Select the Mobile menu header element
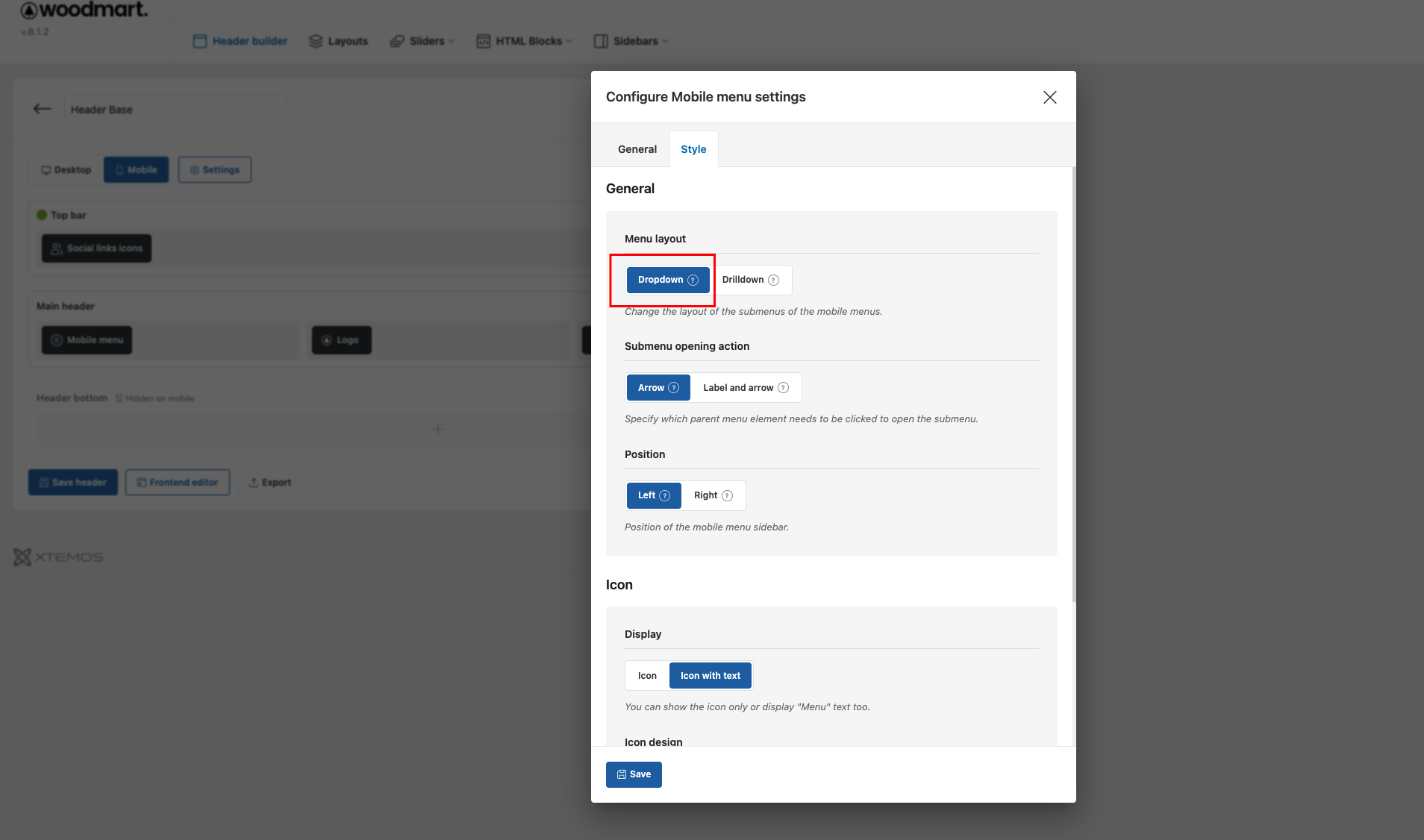This screenshot has width=1424, height=840. tap(87, 340)
